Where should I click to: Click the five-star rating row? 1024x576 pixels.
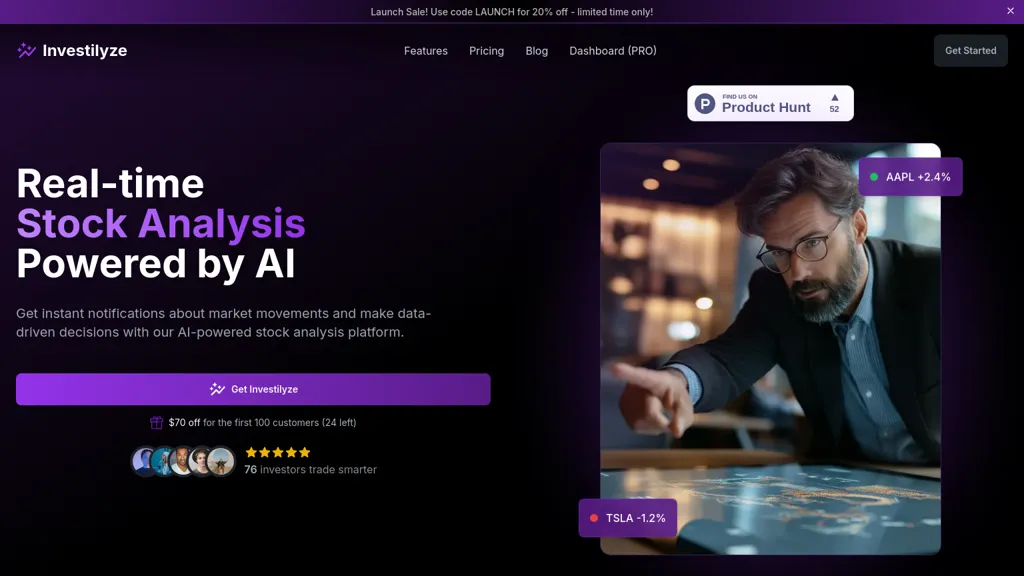click(278, 452)
